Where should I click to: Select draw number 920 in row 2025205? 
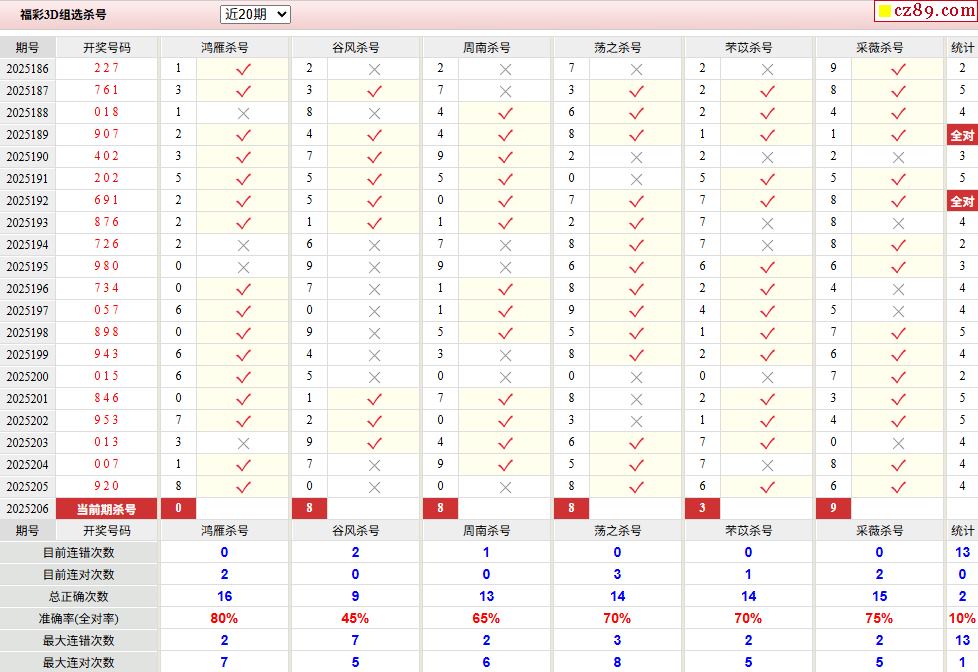[107, 485]
